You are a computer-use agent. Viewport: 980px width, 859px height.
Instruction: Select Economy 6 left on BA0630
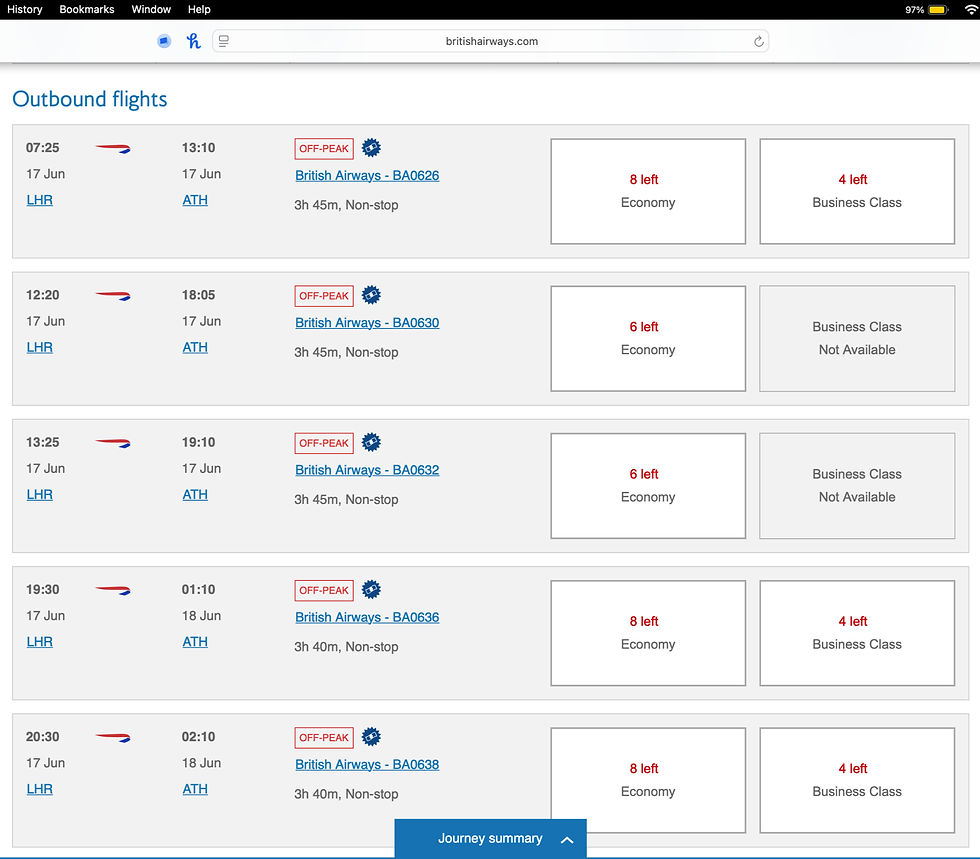coord(648,338)
